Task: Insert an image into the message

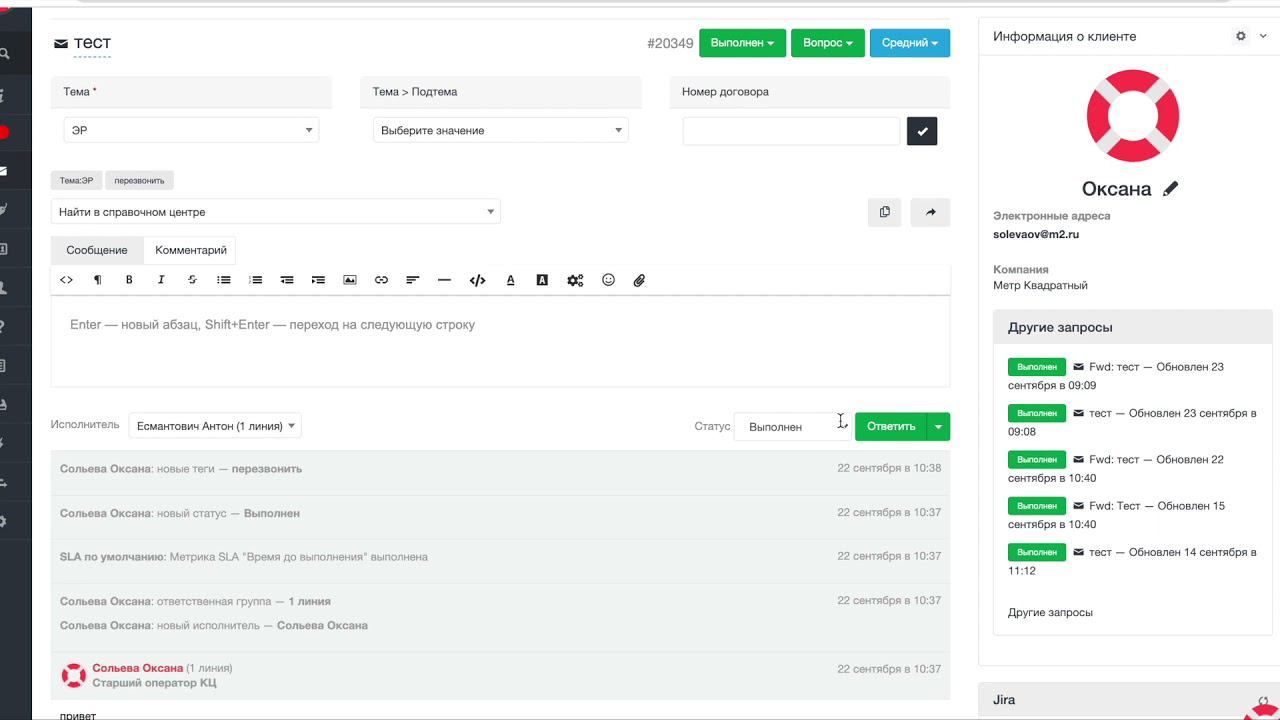Action: (x=350, y=280)
